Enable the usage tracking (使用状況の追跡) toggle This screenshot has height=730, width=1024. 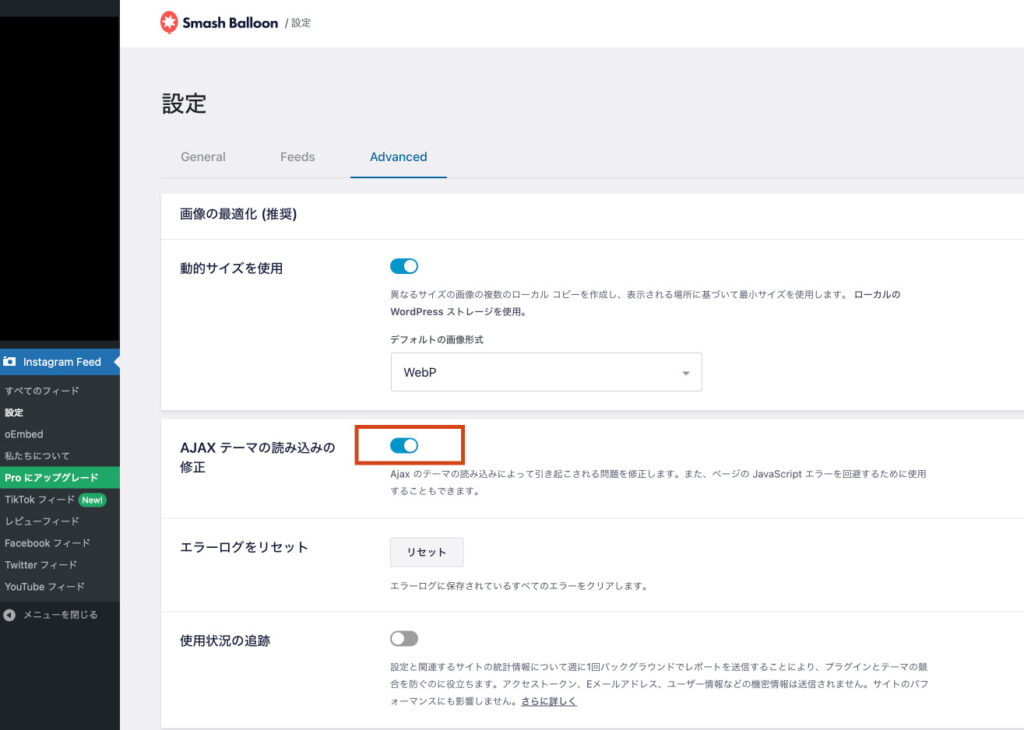(x=404, y=638)
